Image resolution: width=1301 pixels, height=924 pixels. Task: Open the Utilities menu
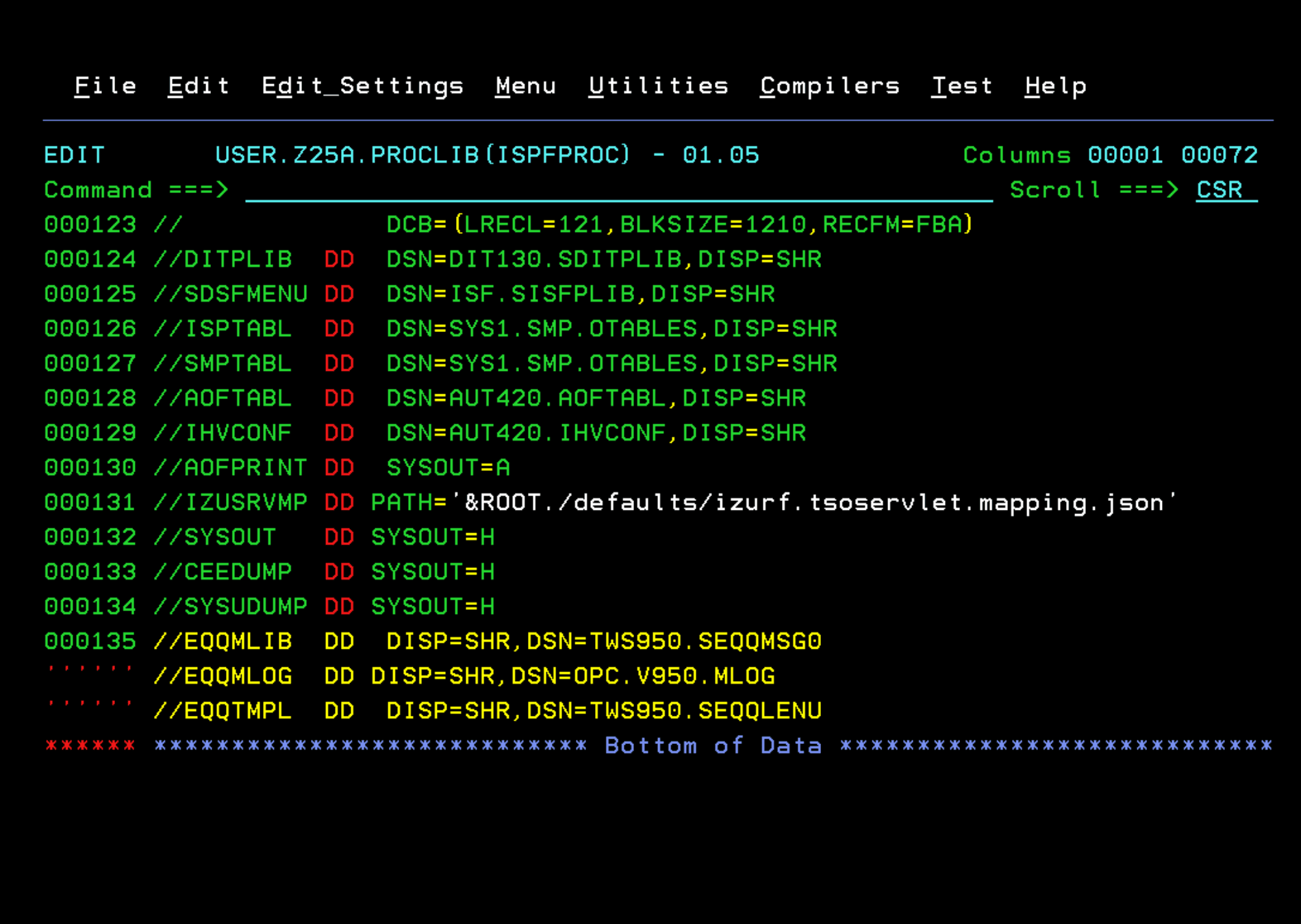658,85
